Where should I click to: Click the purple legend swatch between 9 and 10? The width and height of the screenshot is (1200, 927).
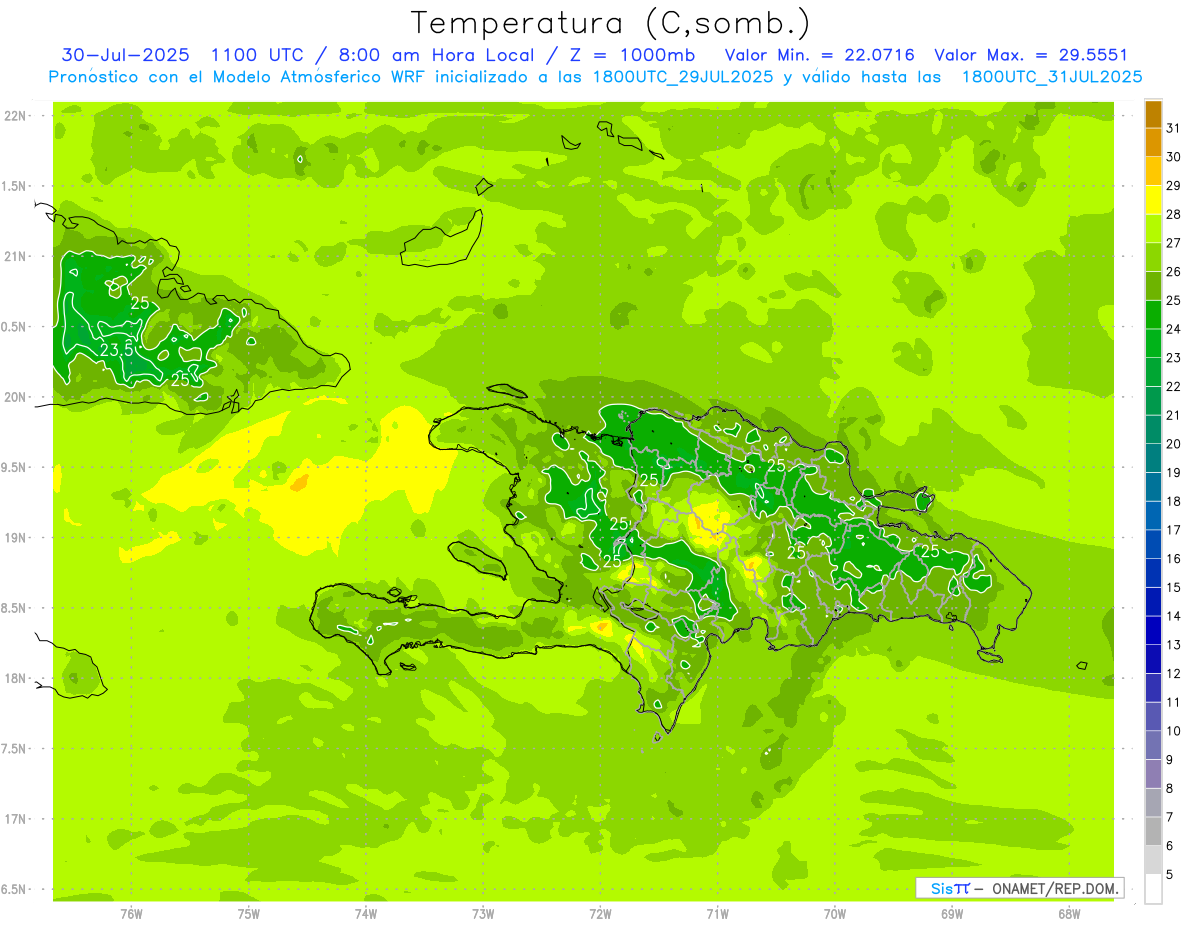point(1153,746)
